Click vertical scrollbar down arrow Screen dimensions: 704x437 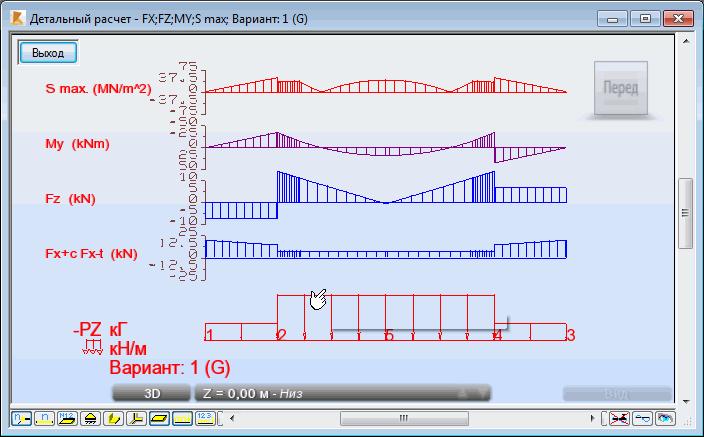click(686, 401)
